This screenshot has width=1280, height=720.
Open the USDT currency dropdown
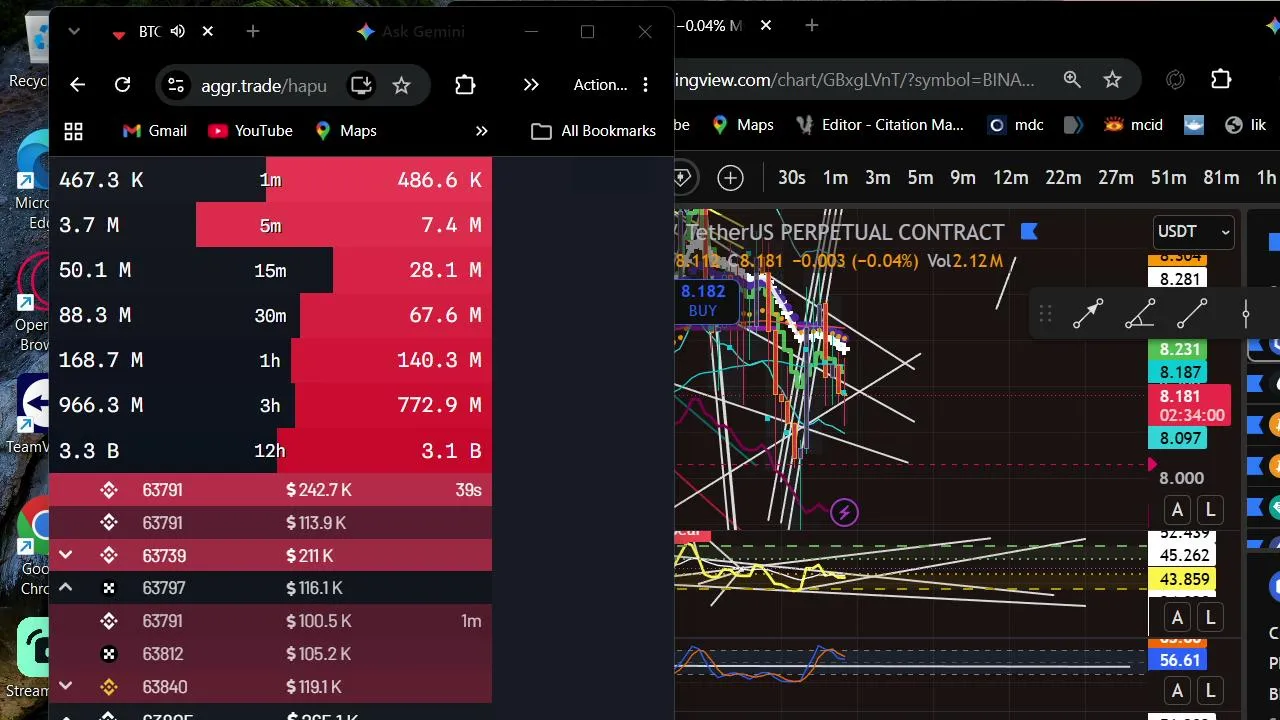(1192, 232)
